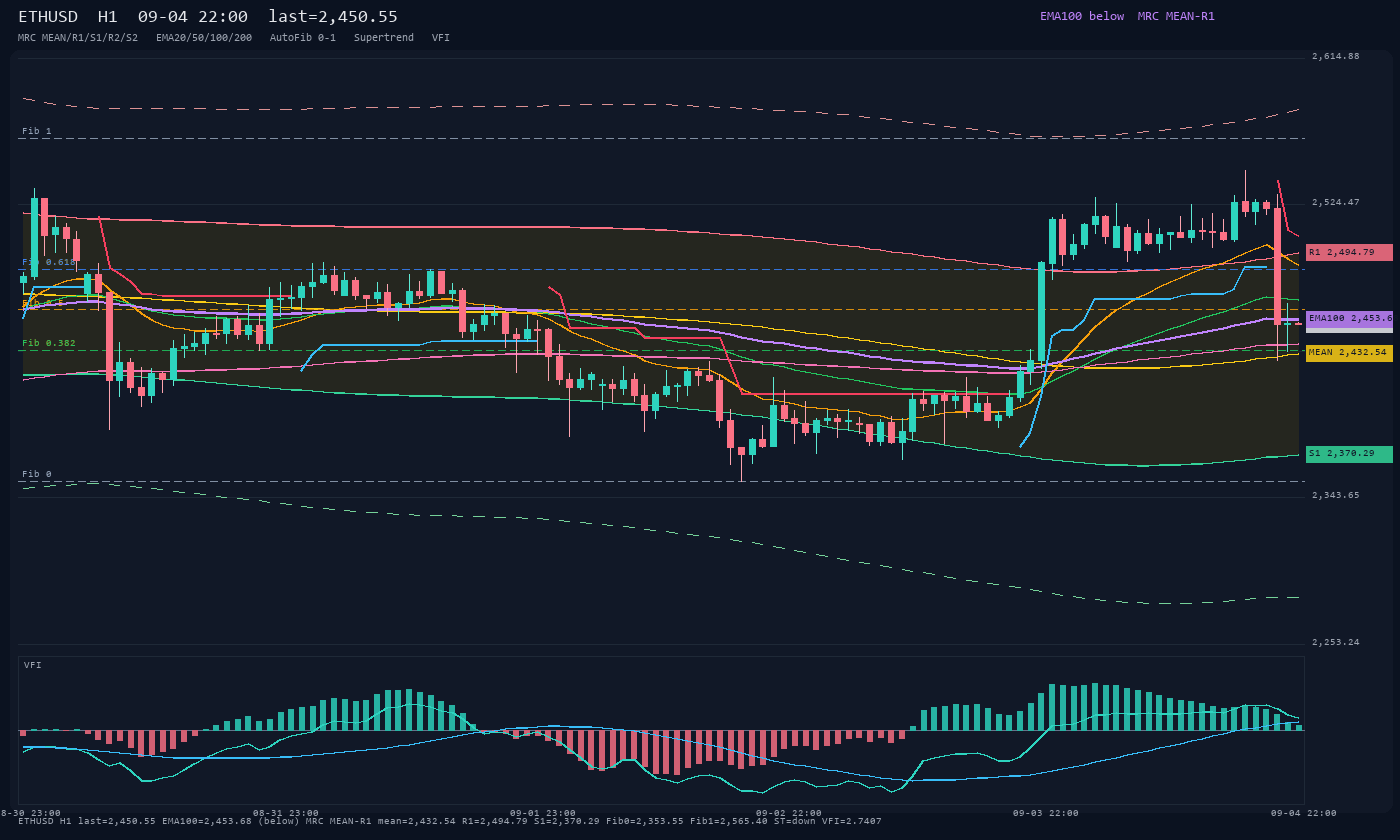Select the Supertrend legend entry
1400x840 pixels.
384,37
